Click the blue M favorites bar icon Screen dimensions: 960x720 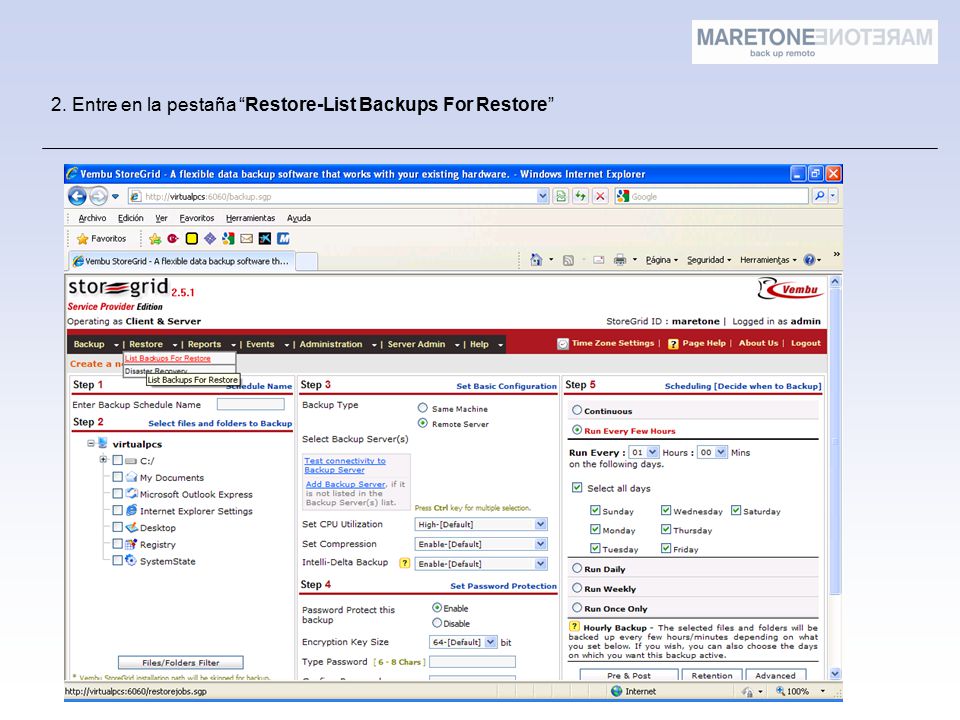[283, 239]
